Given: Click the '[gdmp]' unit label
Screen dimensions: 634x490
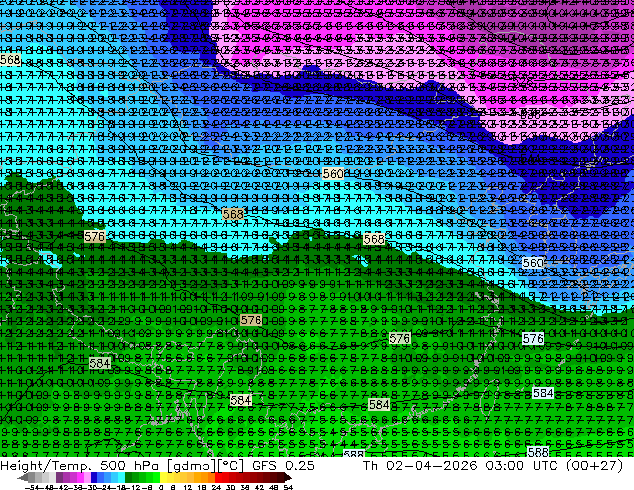Looking at the screenshot, I should [193, 466].
